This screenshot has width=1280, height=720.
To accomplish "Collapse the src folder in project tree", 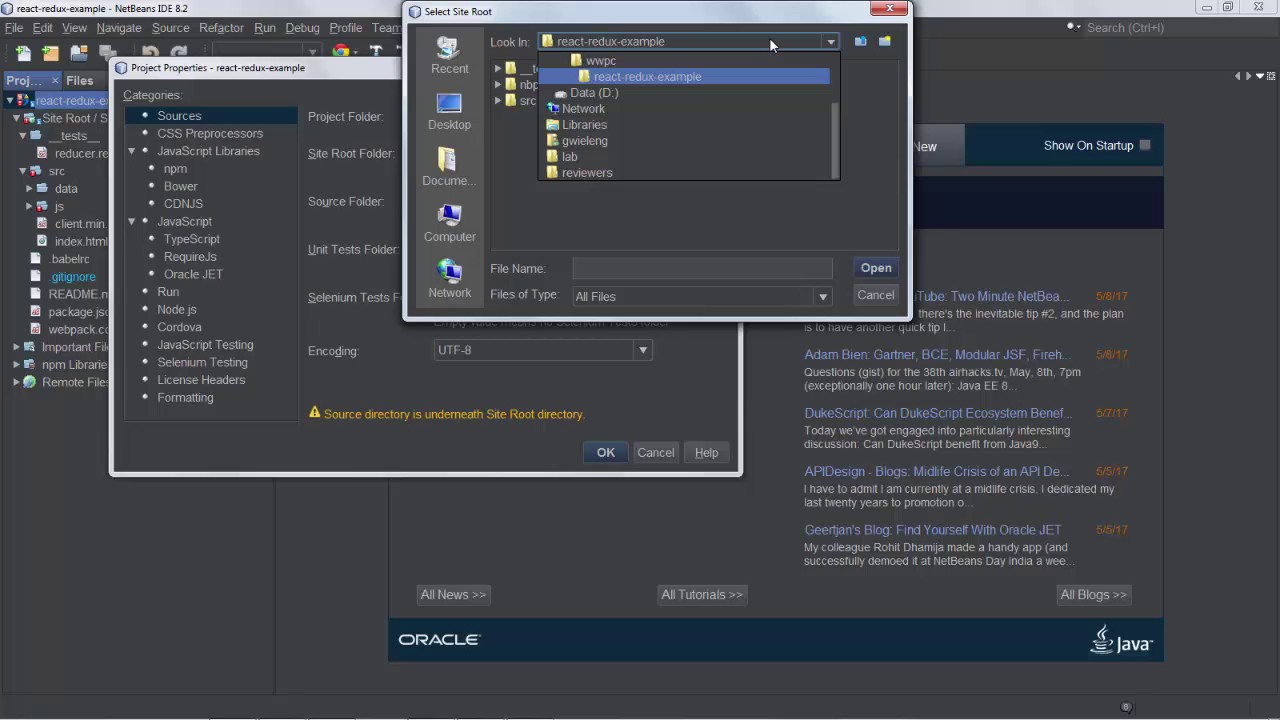I will (23, 171).
